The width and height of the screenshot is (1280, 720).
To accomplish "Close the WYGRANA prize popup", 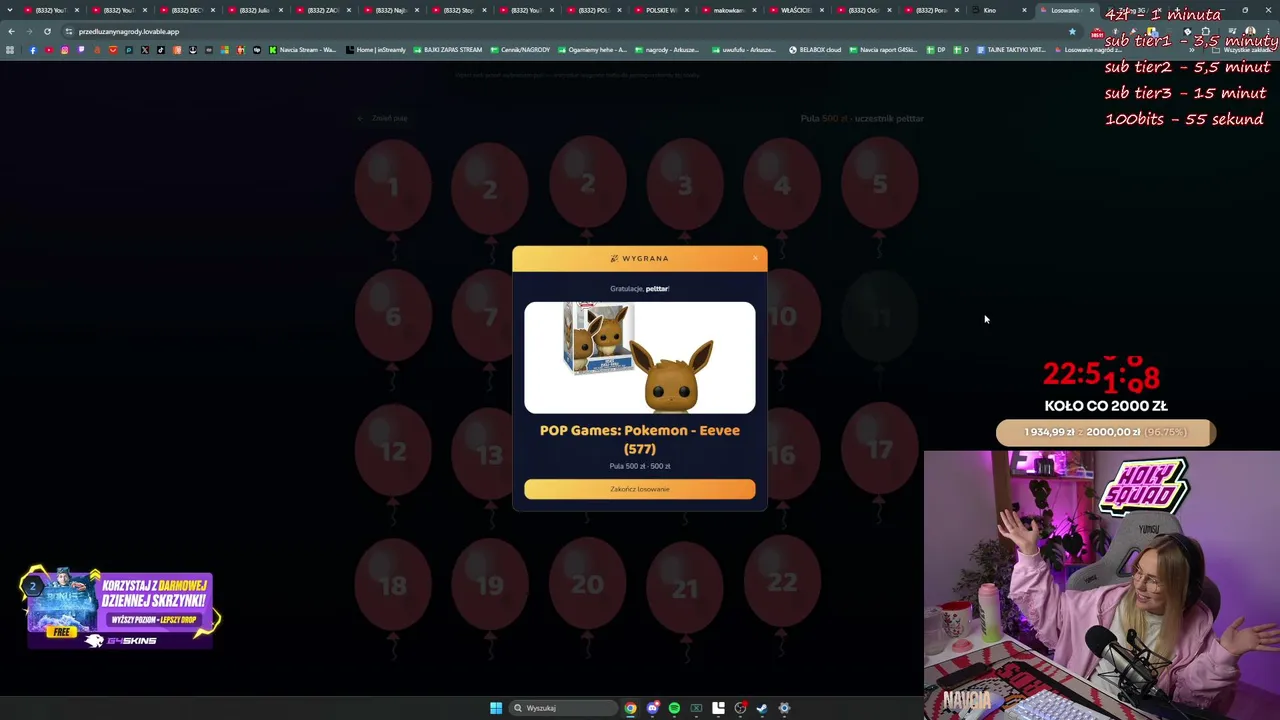I will click(755, 258).
